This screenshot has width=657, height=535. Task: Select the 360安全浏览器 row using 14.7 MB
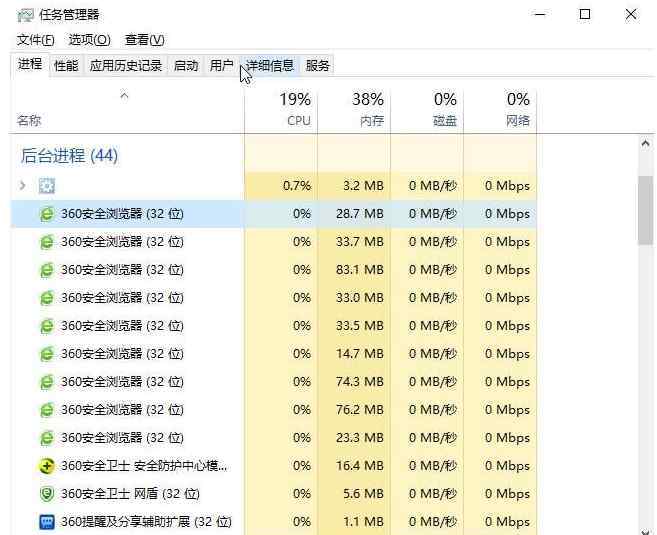point(274,354)
